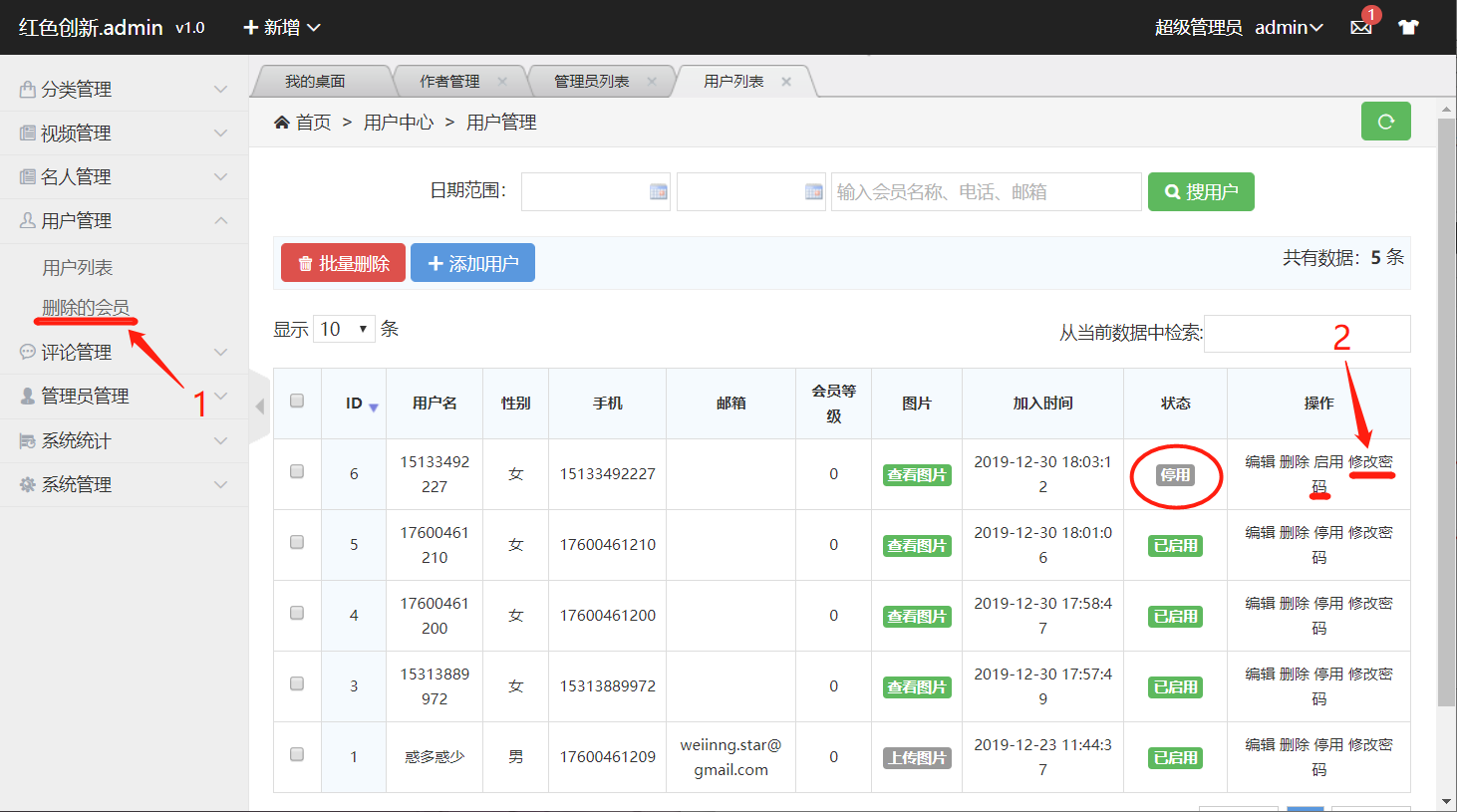Image resolution: width=1457 pixels, height=812 pixels.
Task: Open calendar picker of first date field
Action: click(659, 192)
